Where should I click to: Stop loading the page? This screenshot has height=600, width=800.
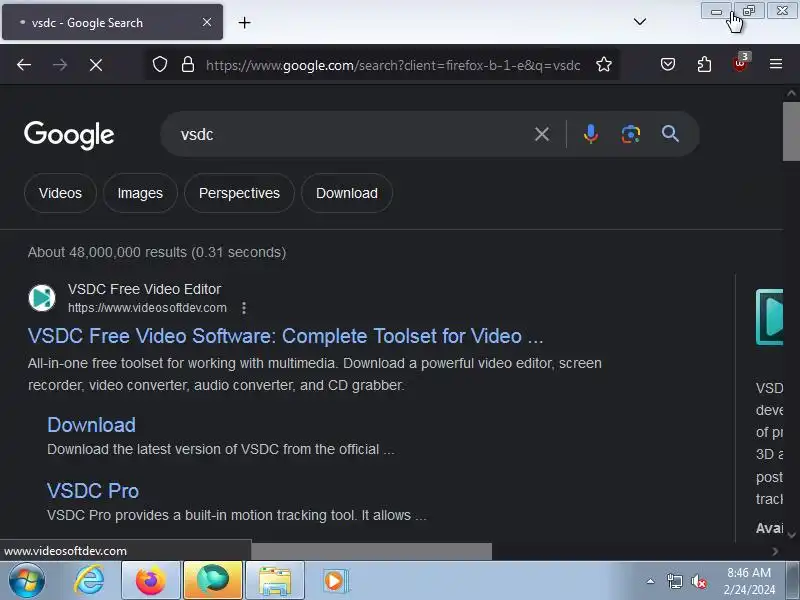point(96,65)
